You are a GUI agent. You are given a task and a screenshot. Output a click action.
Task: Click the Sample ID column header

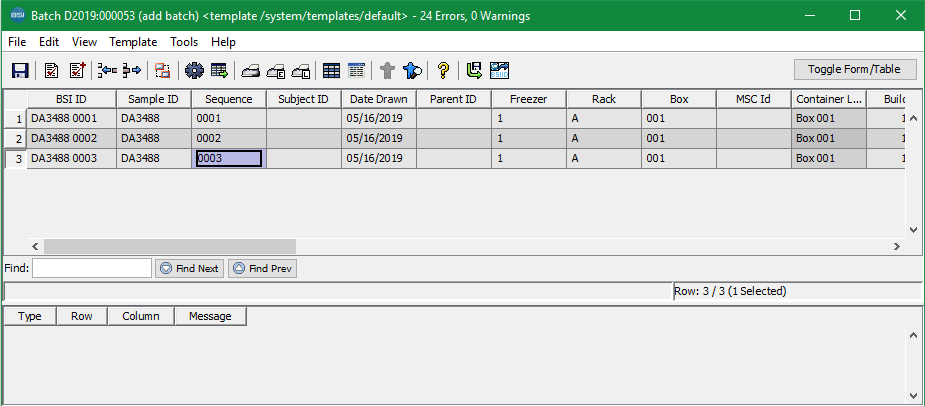point(153,99)
